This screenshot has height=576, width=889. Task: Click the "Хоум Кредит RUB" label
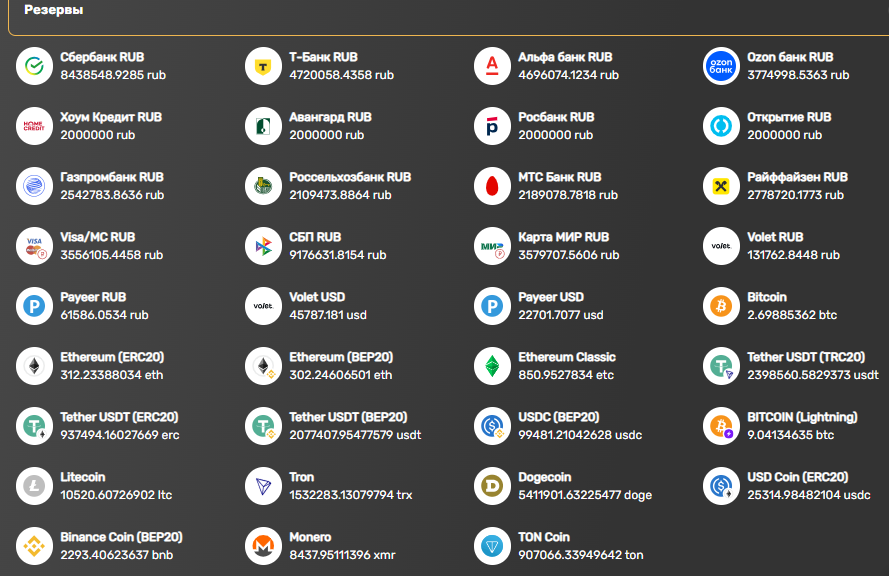click(x=111, y=117)
